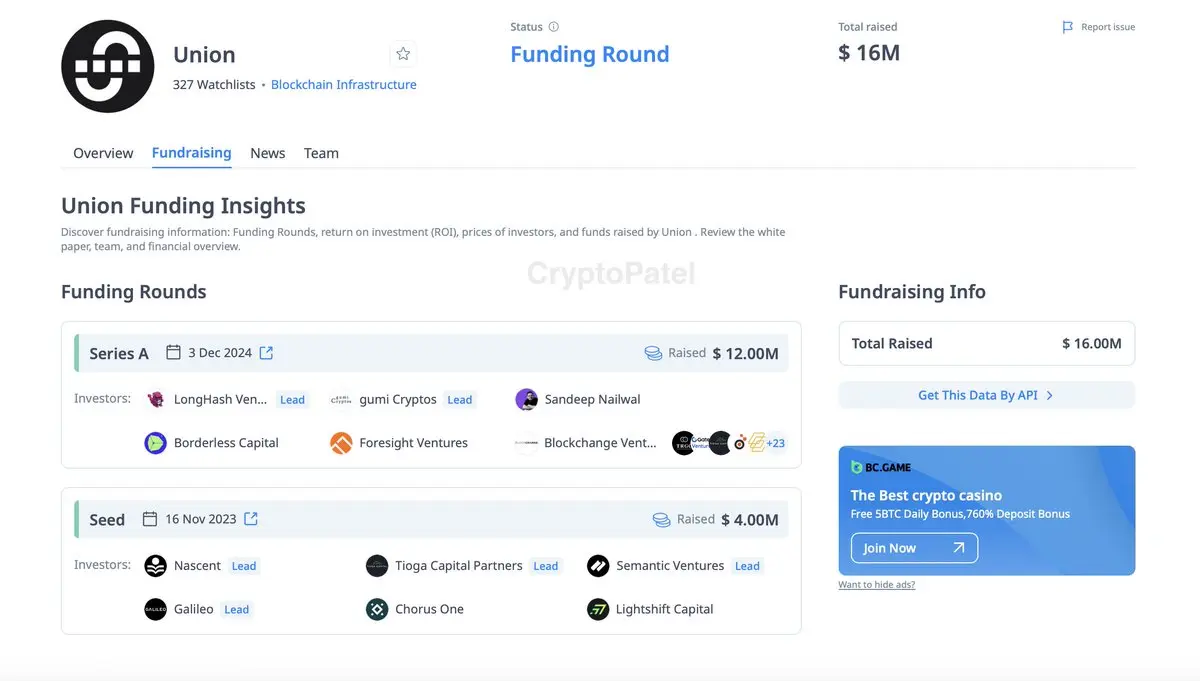Open the Chorus One investor name

pos(429,609)
